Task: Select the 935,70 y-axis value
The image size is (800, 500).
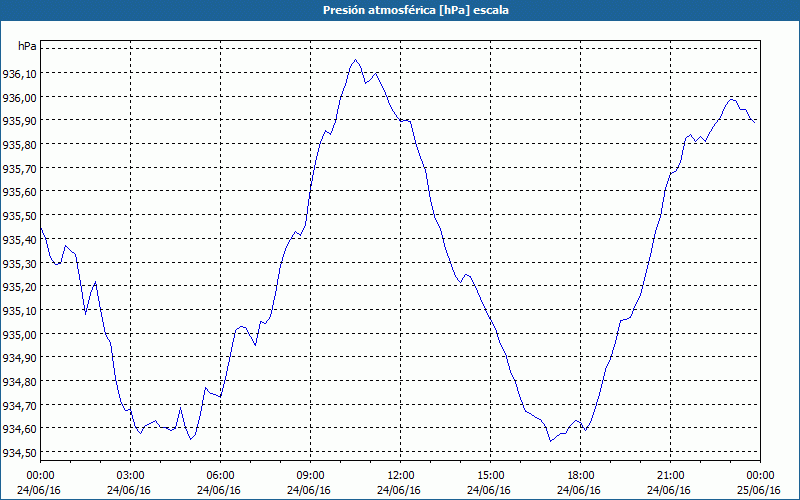Action: pyautogui.click(x=19, y=168)
